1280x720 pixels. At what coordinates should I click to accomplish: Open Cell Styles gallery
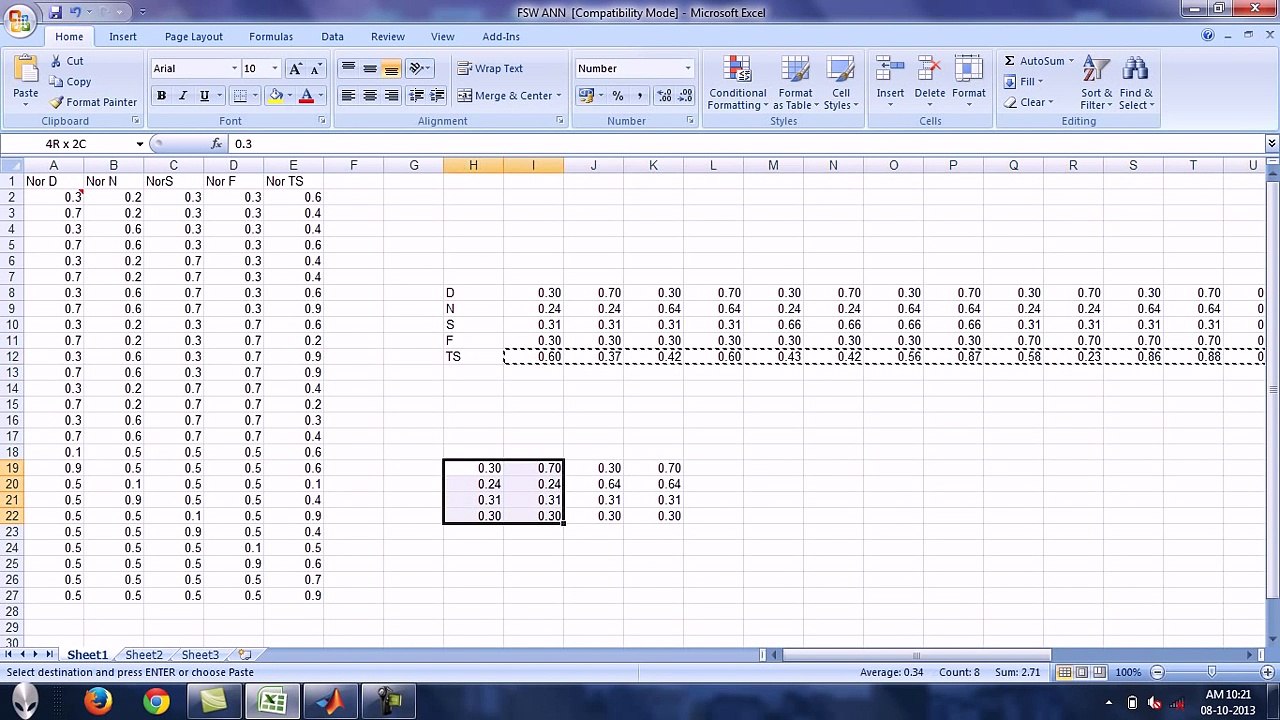tap(841, 84)
